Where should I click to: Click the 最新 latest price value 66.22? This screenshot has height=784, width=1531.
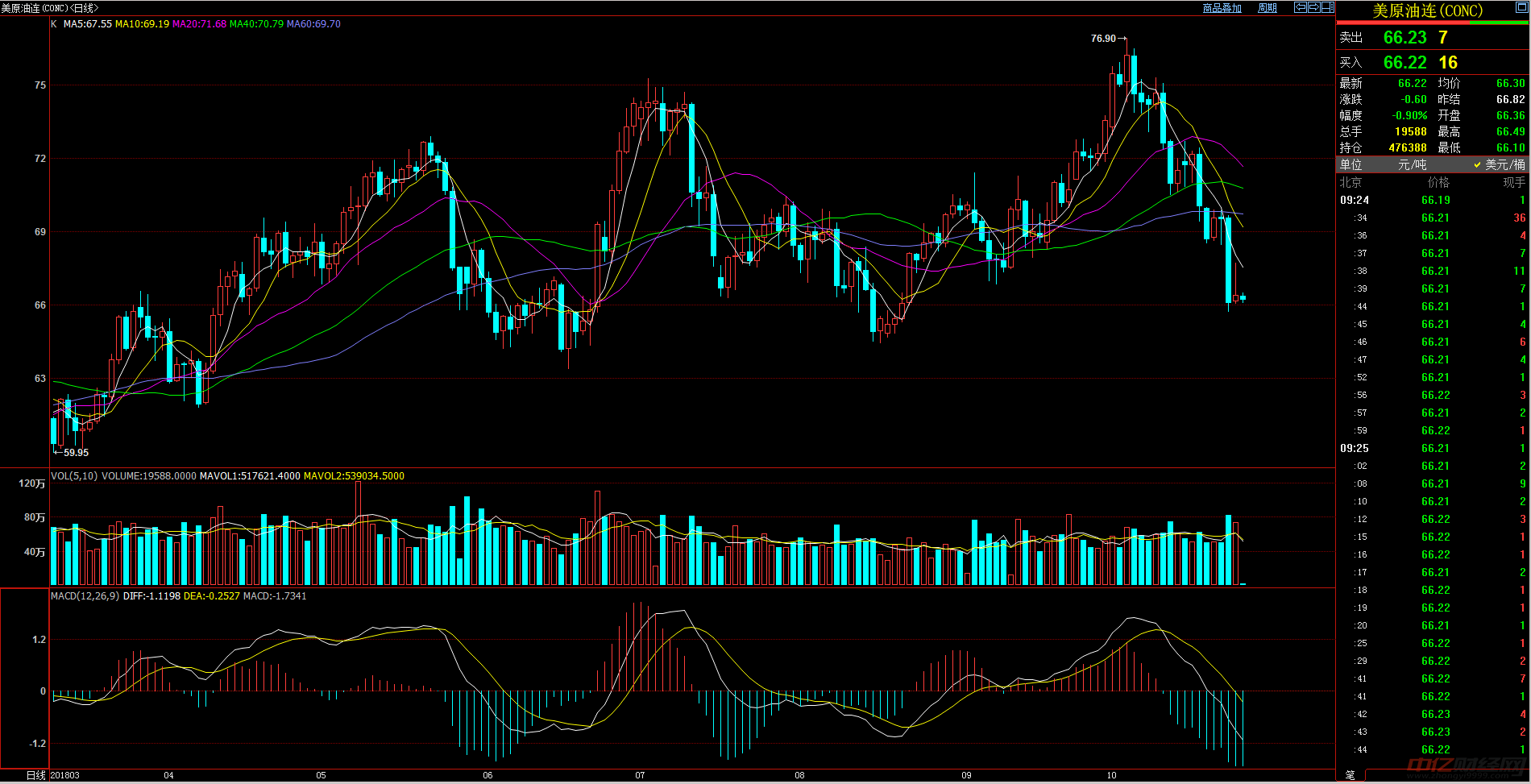pyautogui.click(x=1412, y=84)
